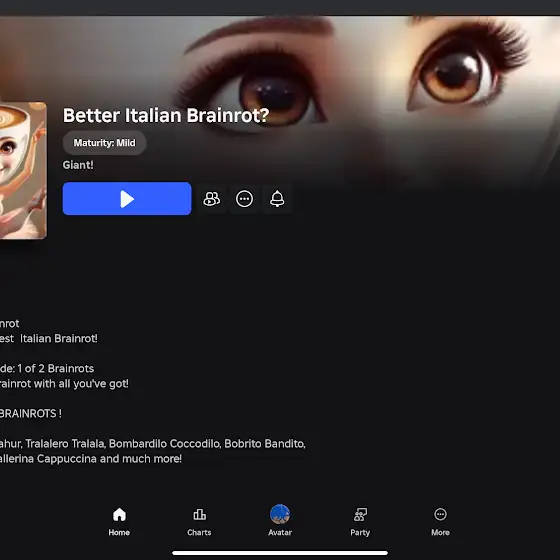
Task: Go to the Home tab house icon
Action: (x=119, y=515)
